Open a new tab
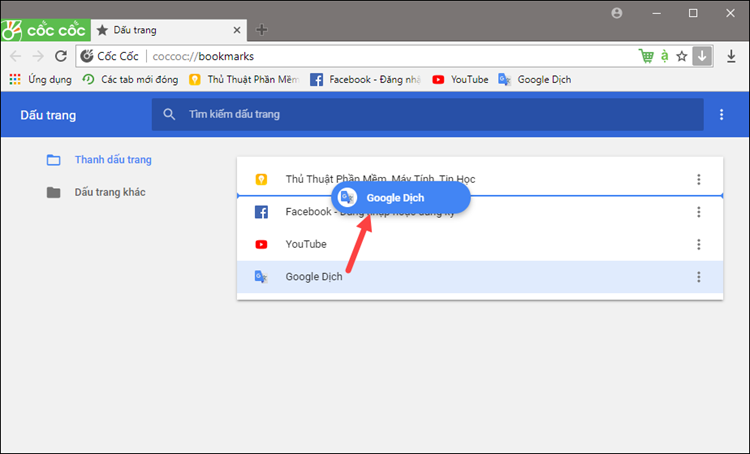 click(x=262, y=30)
